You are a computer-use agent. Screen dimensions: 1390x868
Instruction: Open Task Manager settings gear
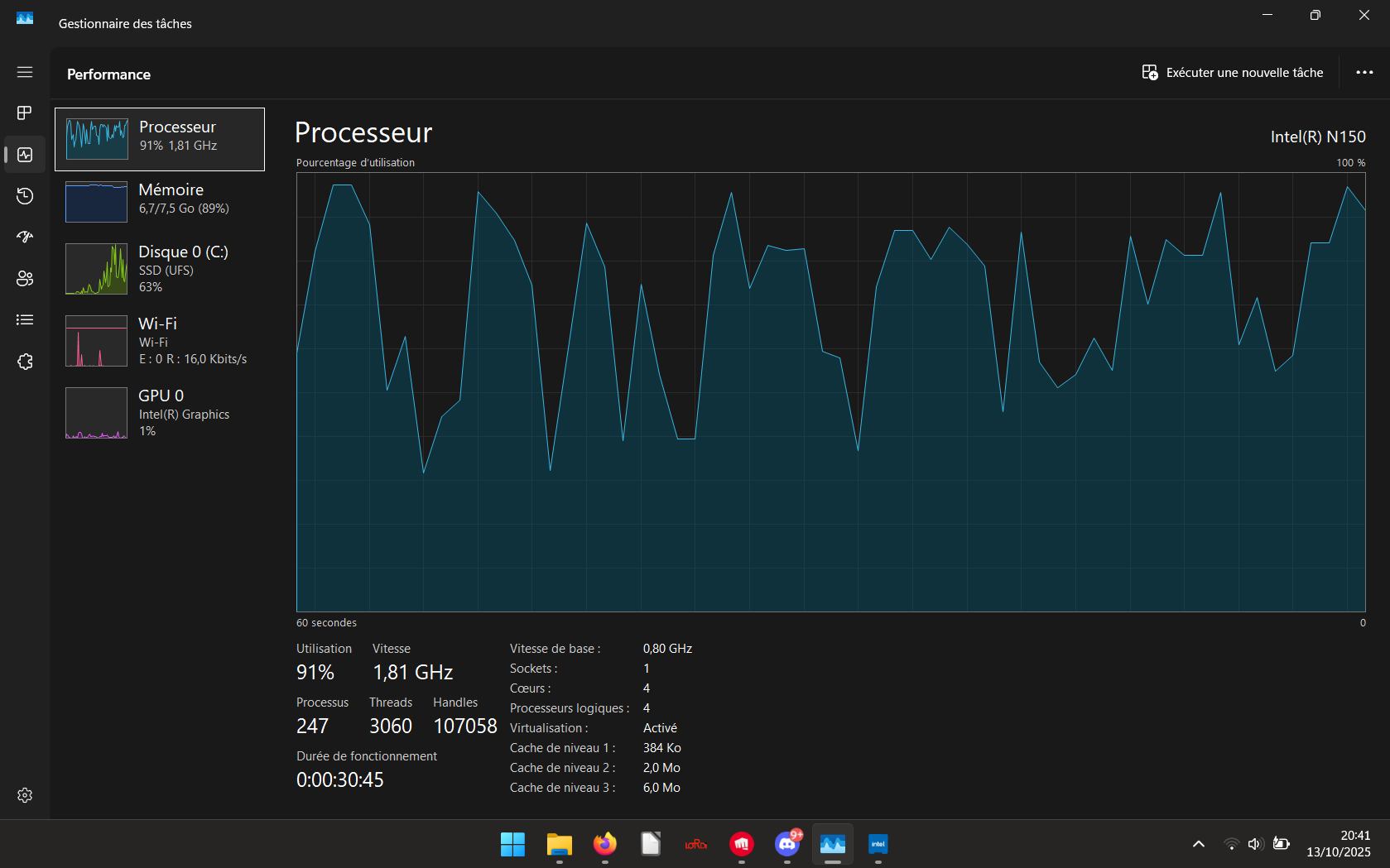point(25,795)
